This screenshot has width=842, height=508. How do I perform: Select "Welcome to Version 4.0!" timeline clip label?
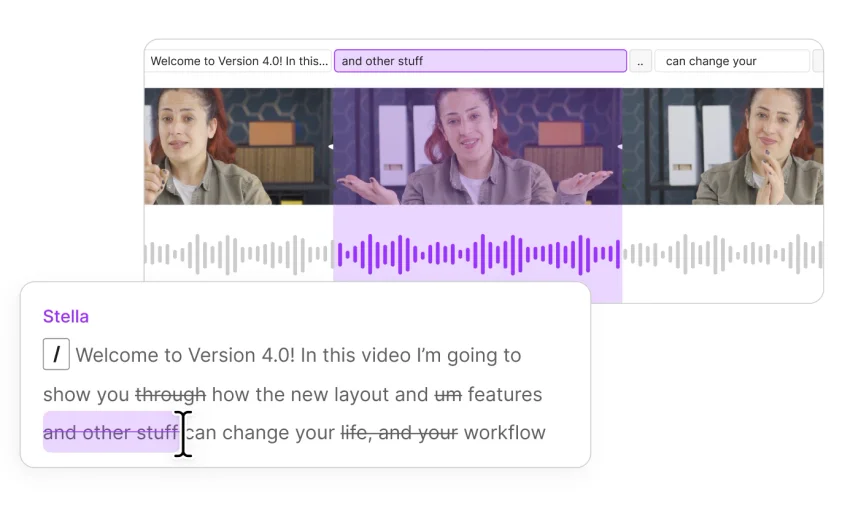click(238, 61)
